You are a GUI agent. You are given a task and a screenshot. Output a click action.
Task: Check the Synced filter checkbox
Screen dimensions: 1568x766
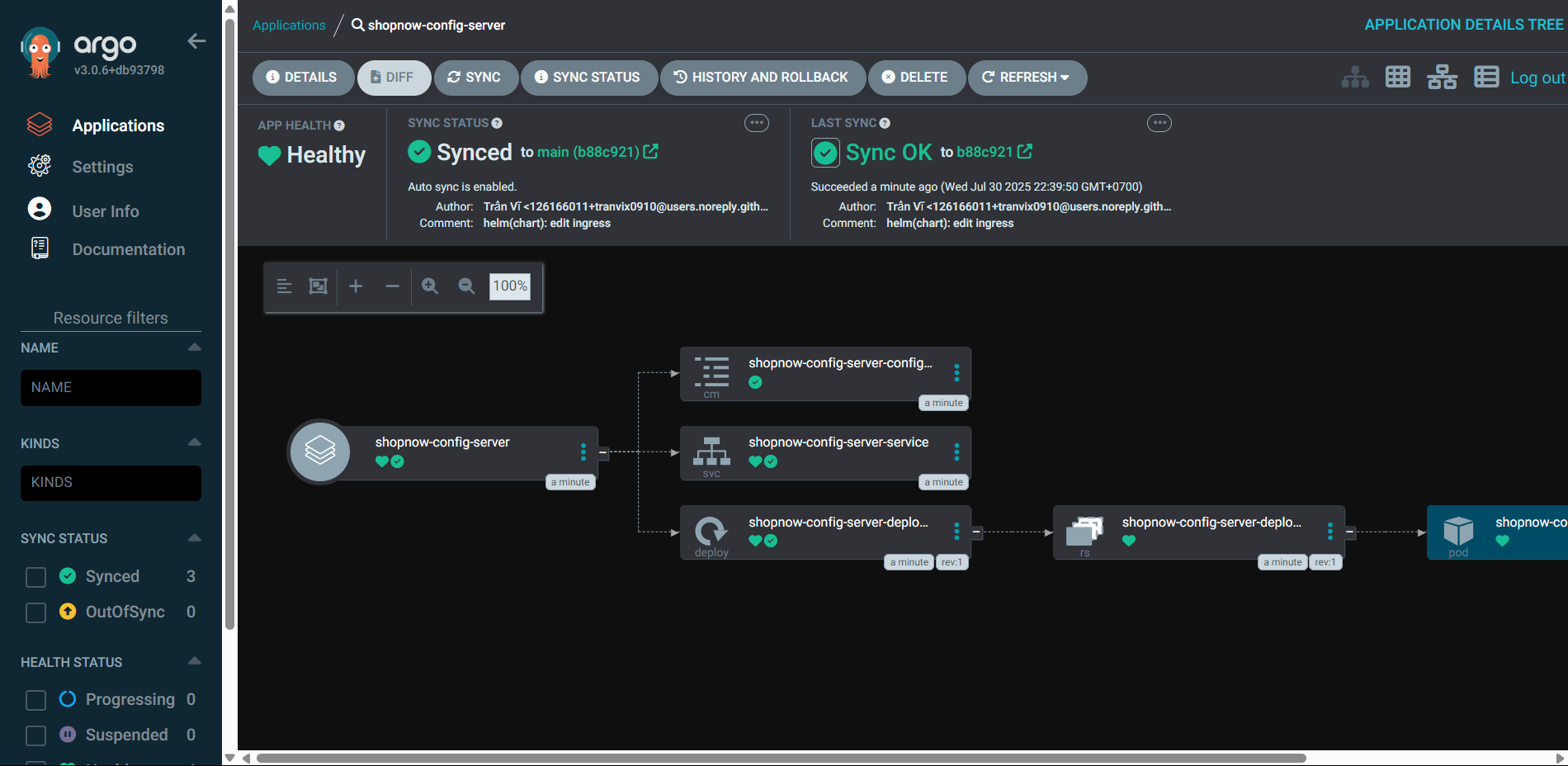point(35,577)
